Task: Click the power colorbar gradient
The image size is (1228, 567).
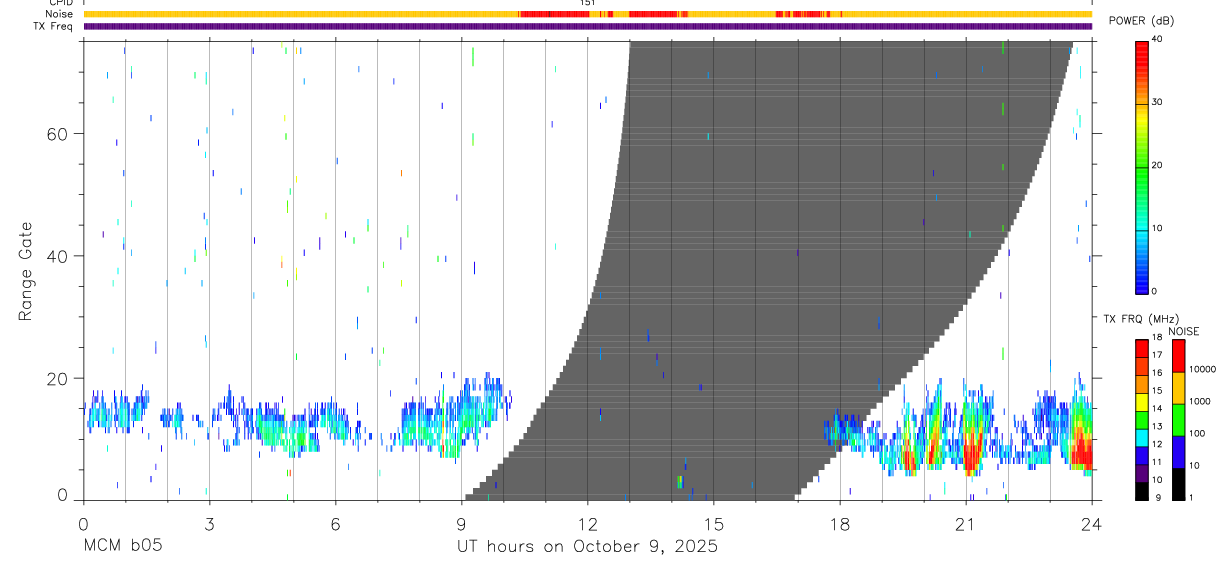Action: [x=1141, y=167]
